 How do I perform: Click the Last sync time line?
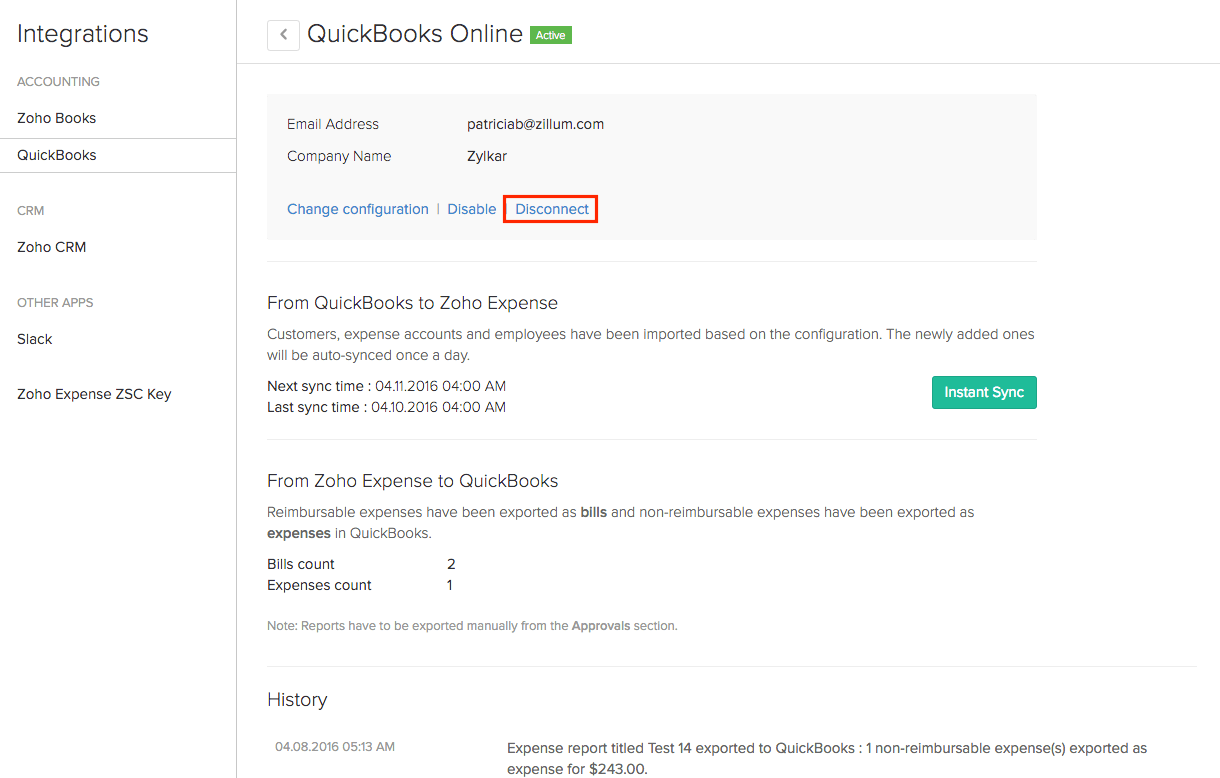(x=386, y=407)
